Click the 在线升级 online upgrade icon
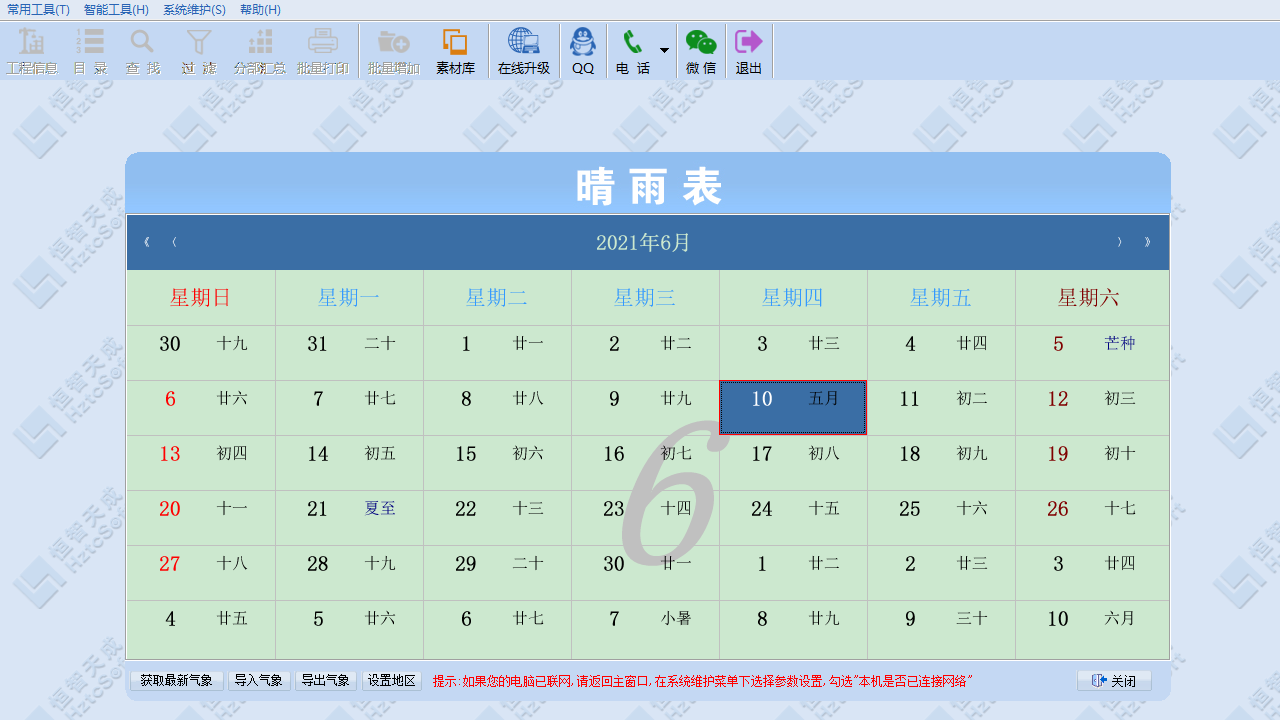Image resolution: width=1280 pixels, height=720 pixels. (x=522, y=50)
